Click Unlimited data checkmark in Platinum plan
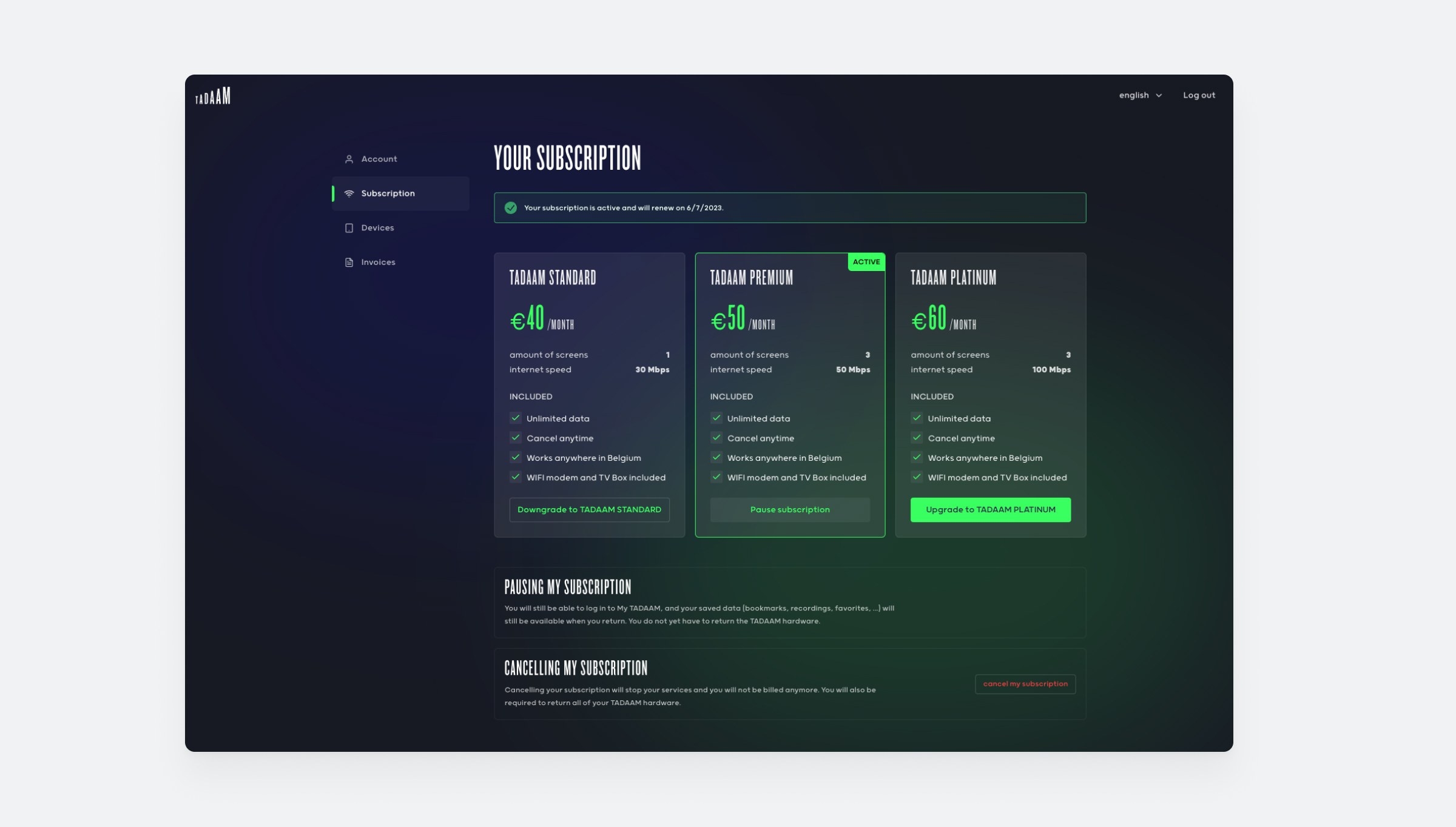This screenshot has width=1456, height=827. [917, 418]
